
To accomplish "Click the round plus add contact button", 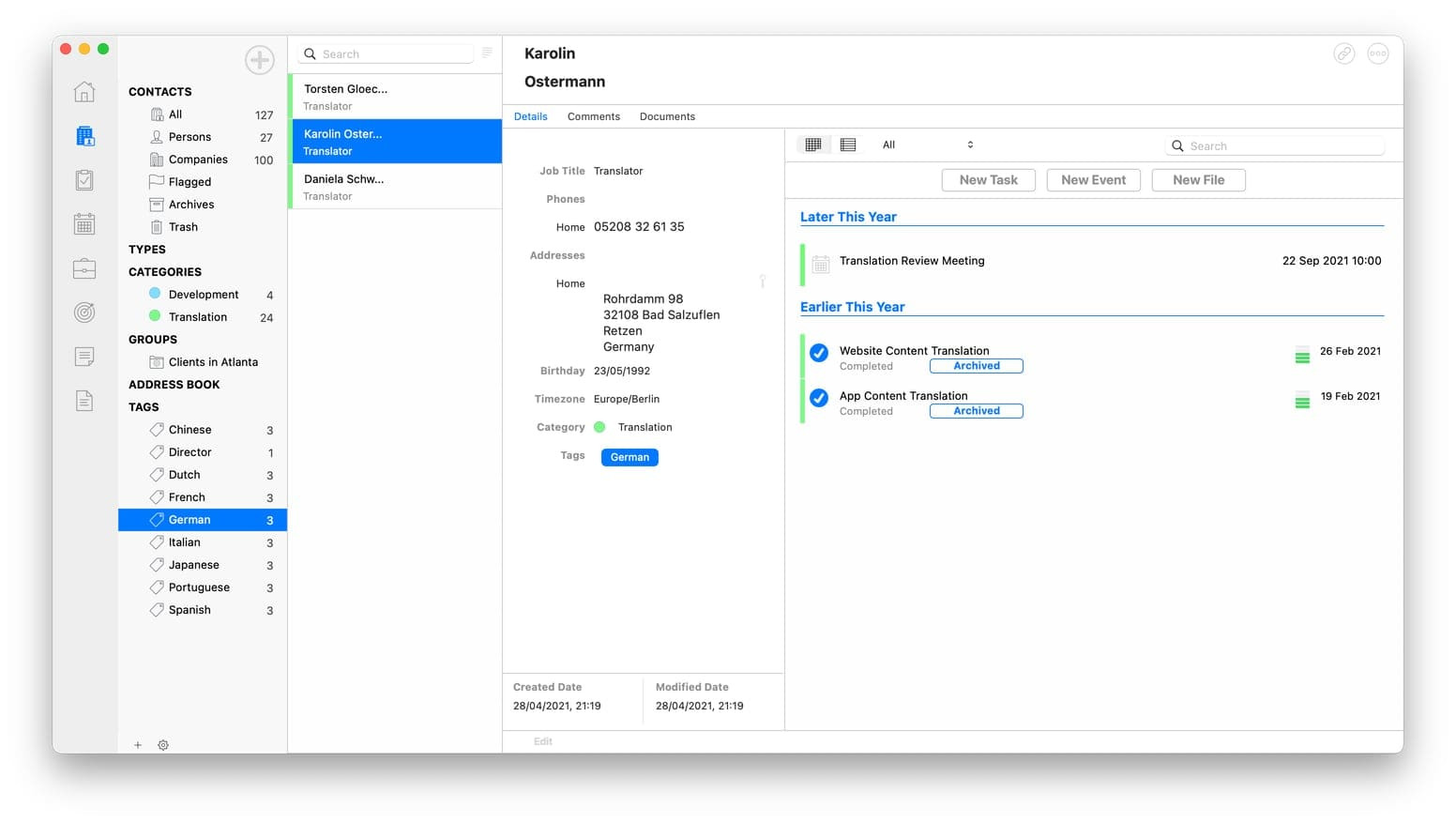I will (260, 60).
